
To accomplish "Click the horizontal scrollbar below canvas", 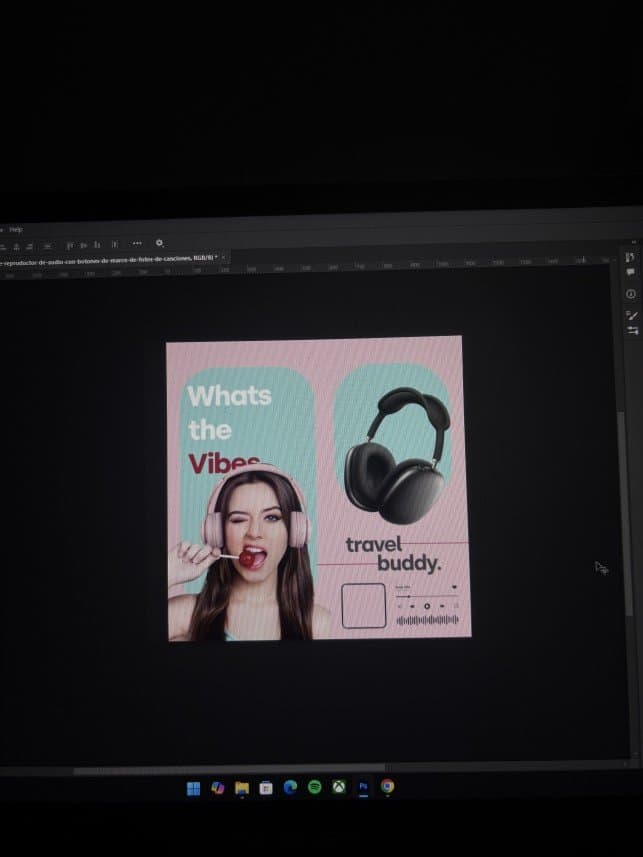I will (x=229, y=770).
